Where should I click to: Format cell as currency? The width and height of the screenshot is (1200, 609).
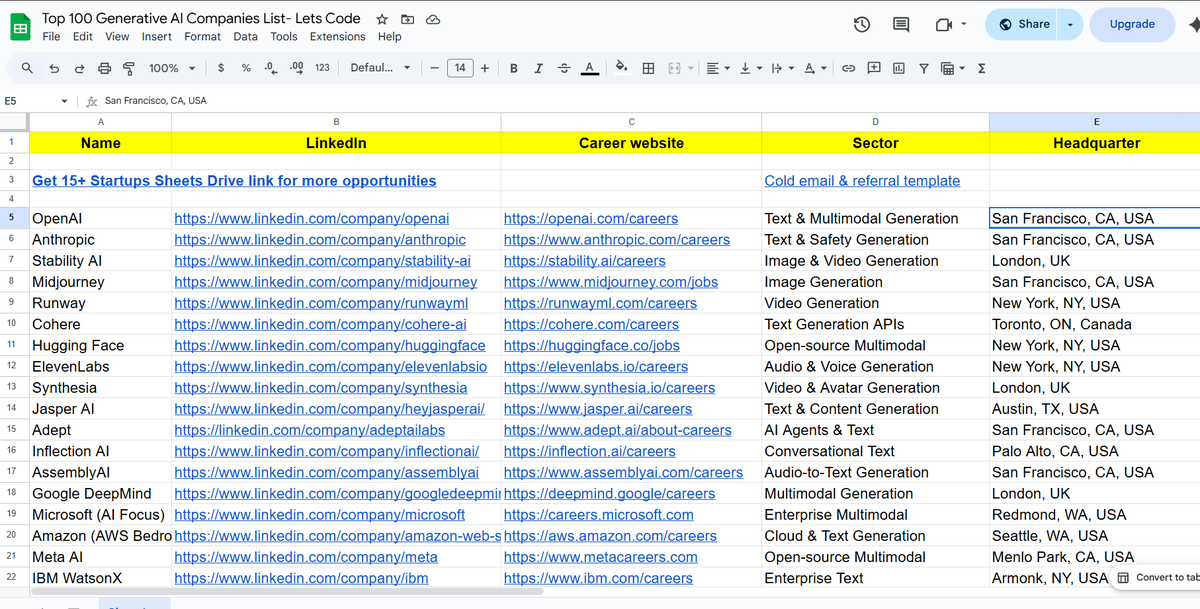pyautogui.click(x=220, y=68)
